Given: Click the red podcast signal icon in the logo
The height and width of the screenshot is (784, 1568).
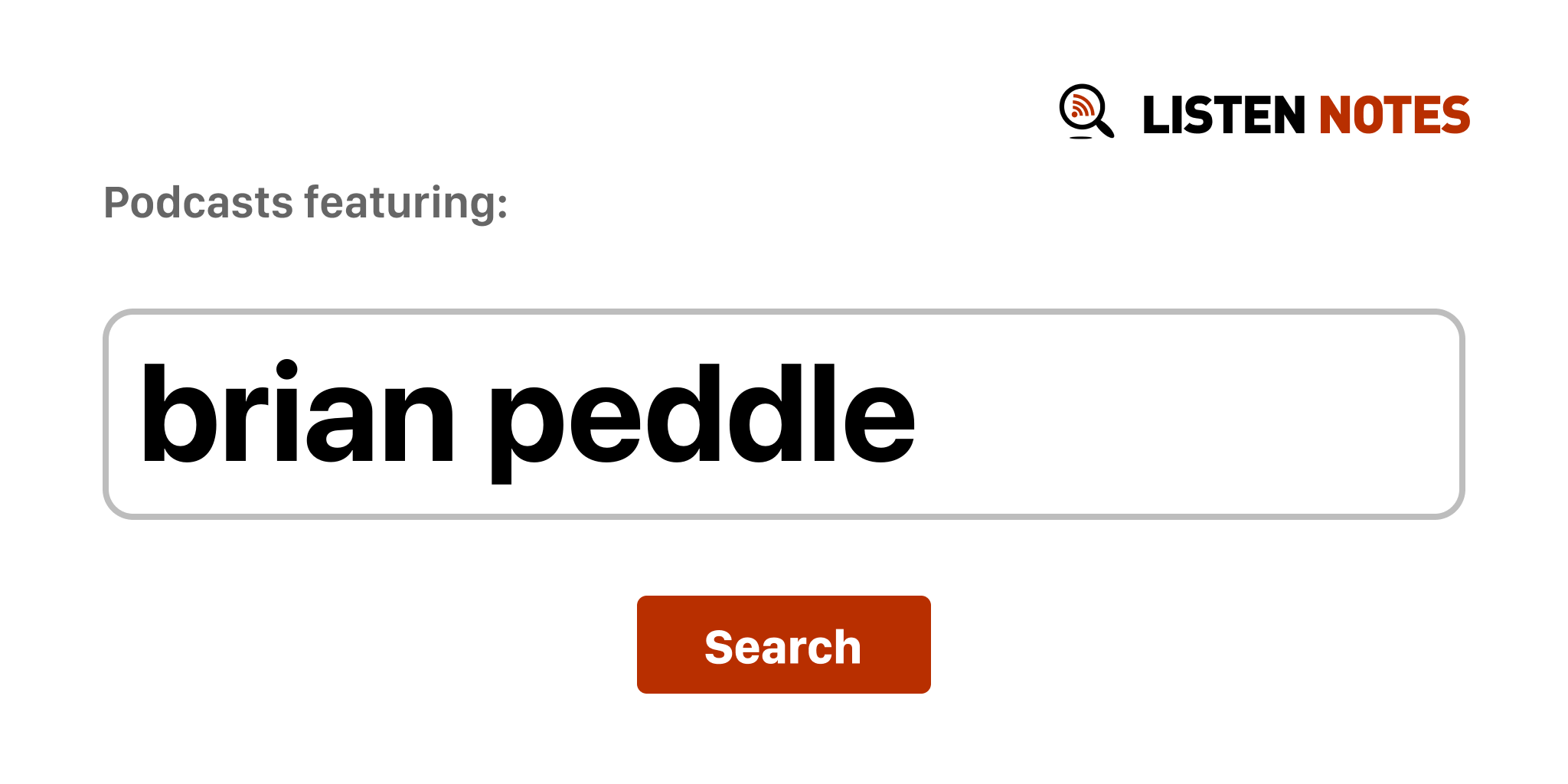Looking at the screenshot, I should tap(1081, 106).
